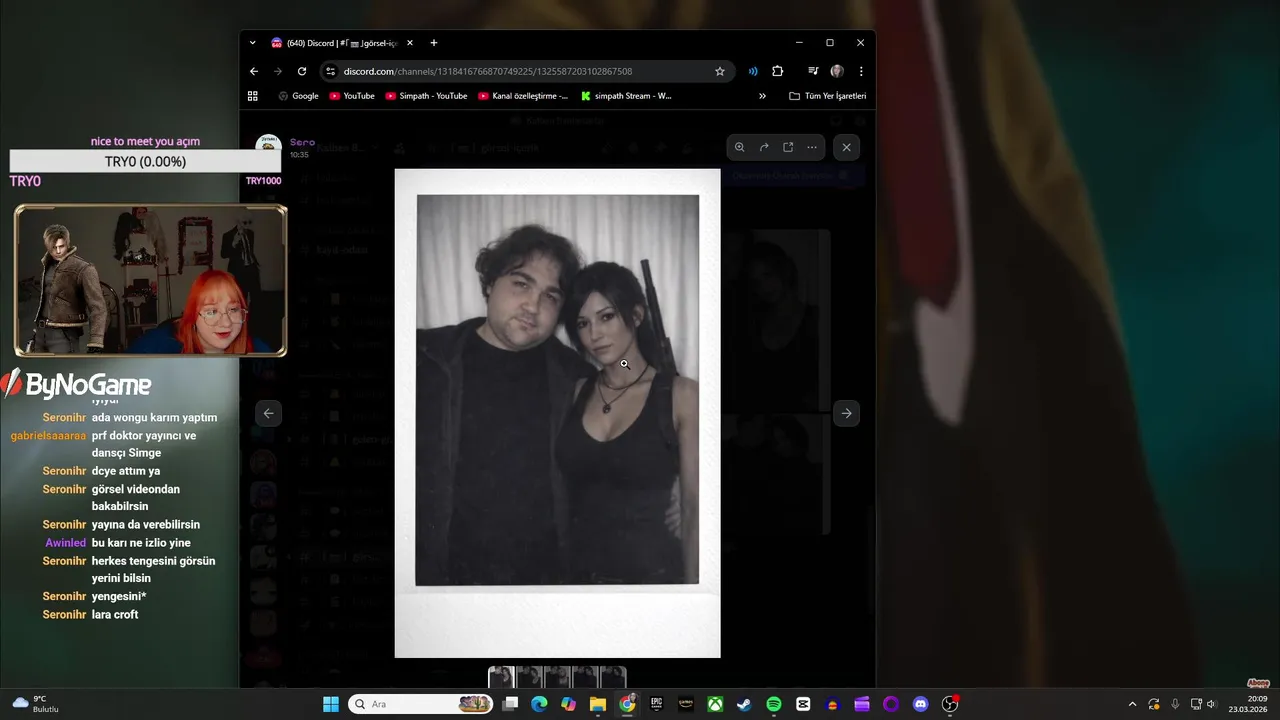1280x720 pixels.
Task: Open the media controls icon
Action: tap(813, 71)
